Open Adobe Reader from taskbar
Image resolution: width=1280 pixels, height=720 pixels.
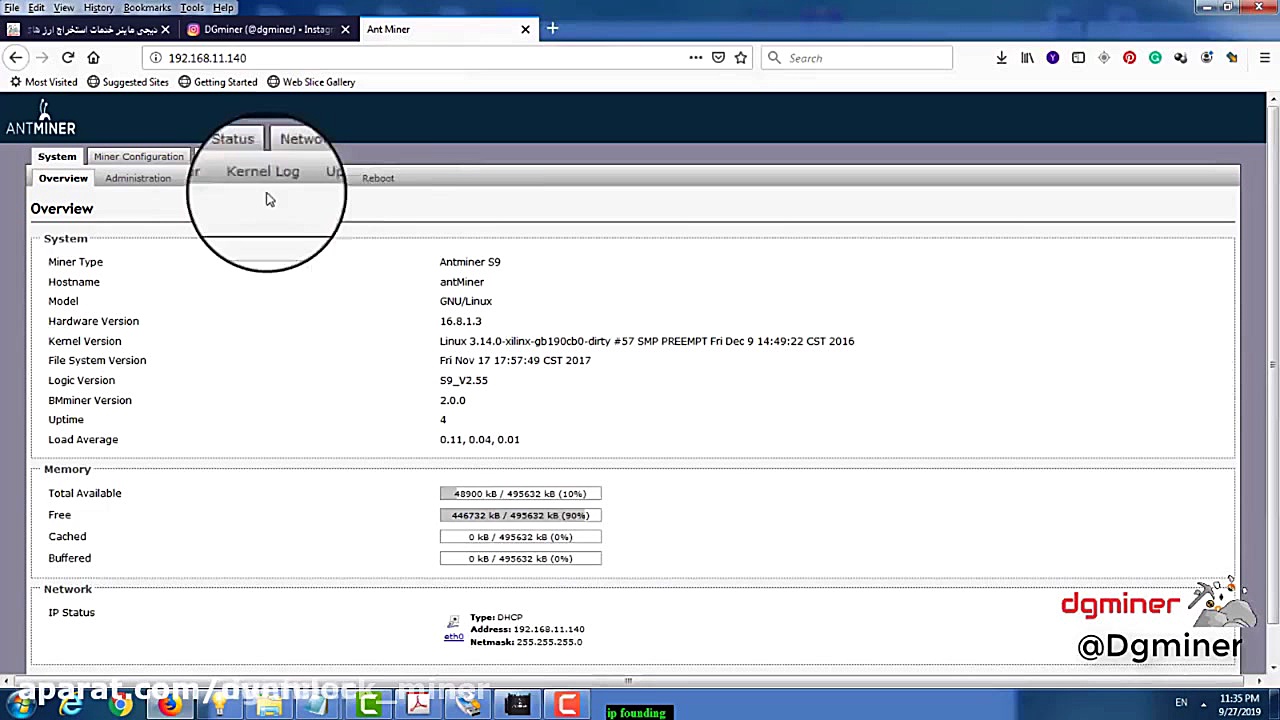(418, 705)
